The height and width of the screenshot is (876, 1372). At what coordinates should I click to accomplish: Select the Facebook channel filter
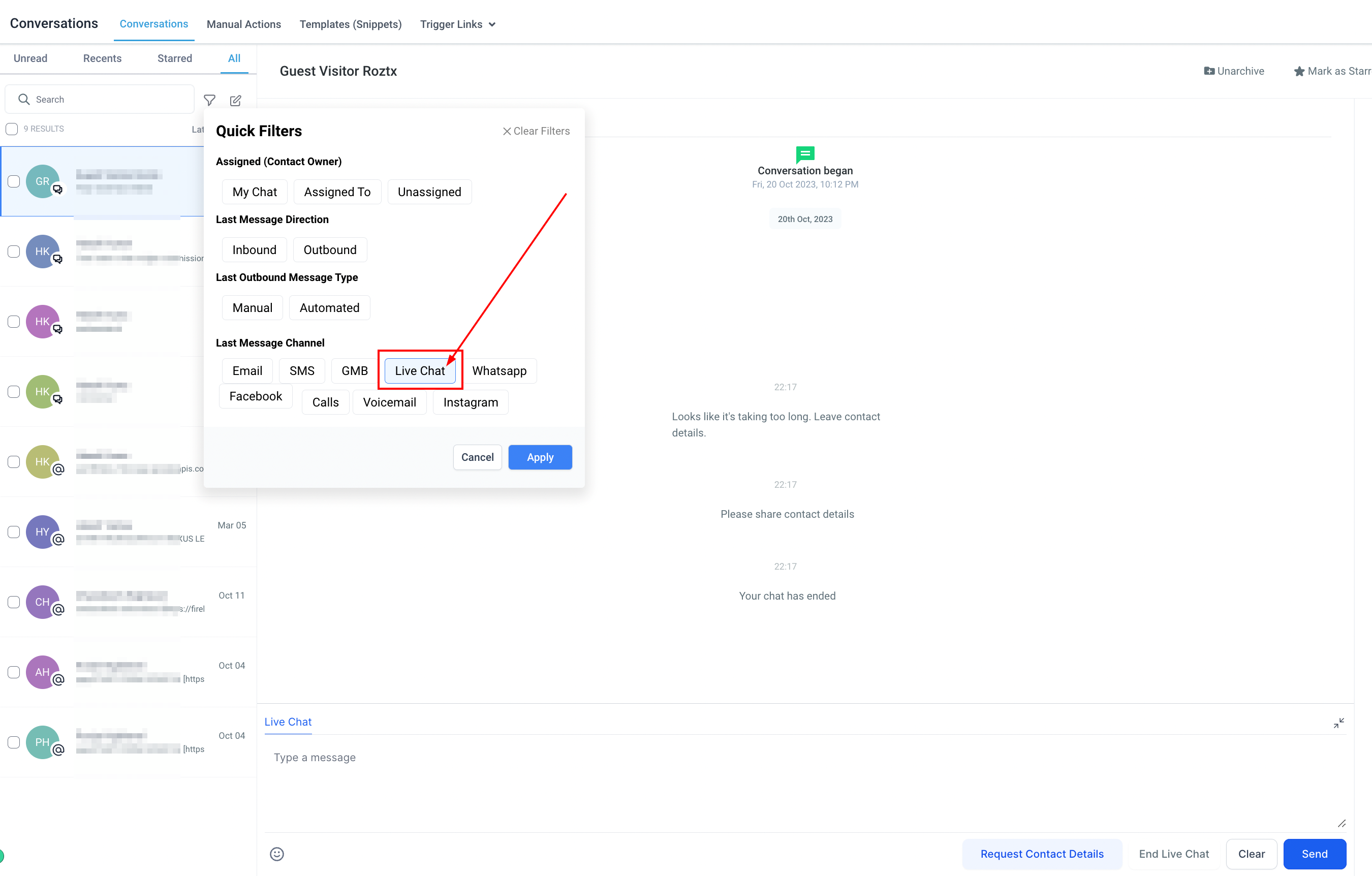[256, 396]
